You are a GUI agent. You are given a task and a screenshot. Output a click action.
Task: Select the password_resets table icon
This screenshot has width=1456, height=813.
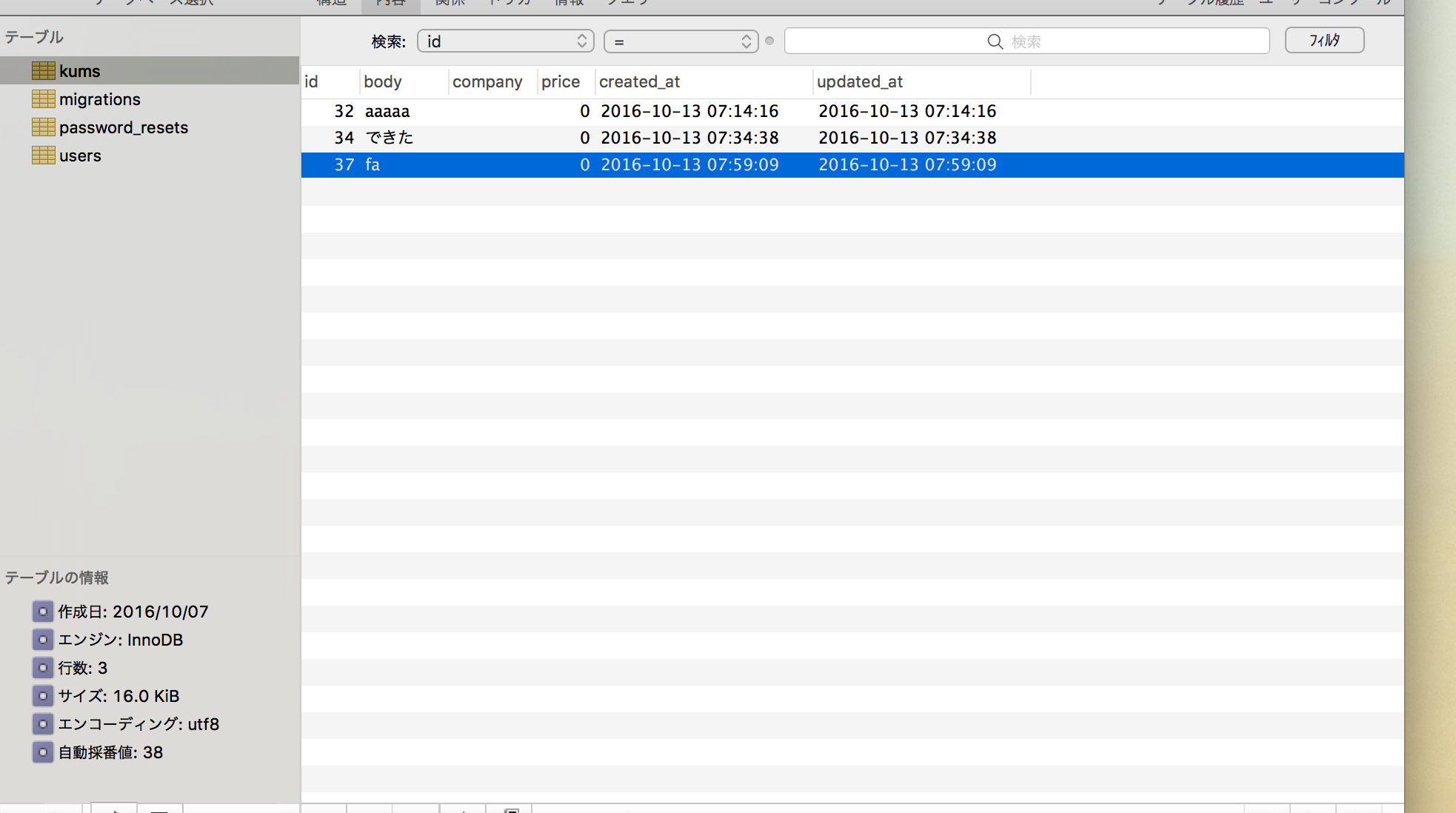coord(43,127)
